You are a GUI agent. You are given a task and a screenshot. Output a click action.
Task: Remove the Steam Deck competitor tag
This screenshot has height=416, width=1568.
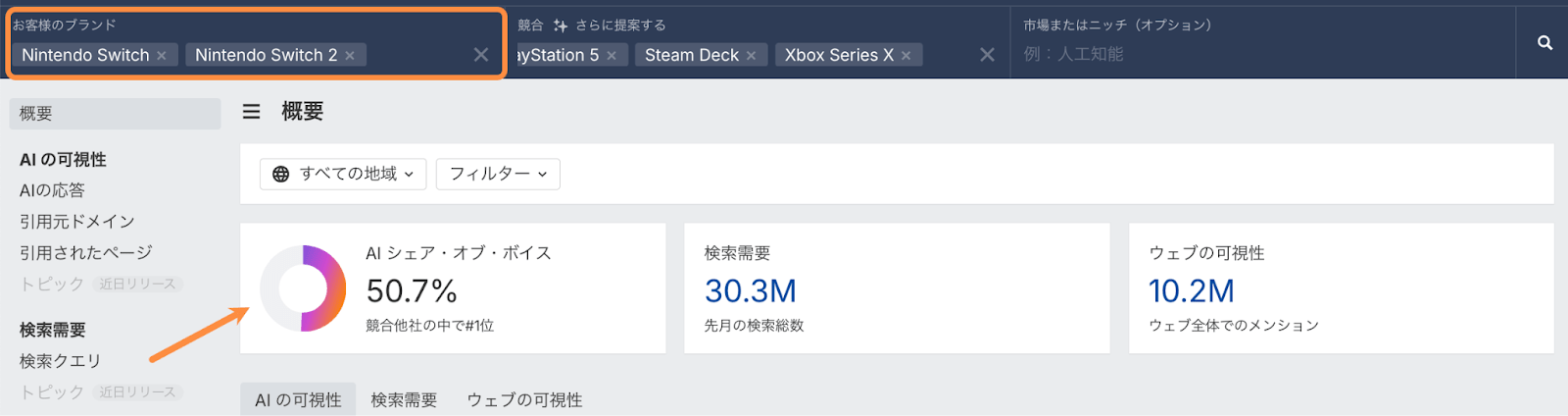tap(752, 56)
